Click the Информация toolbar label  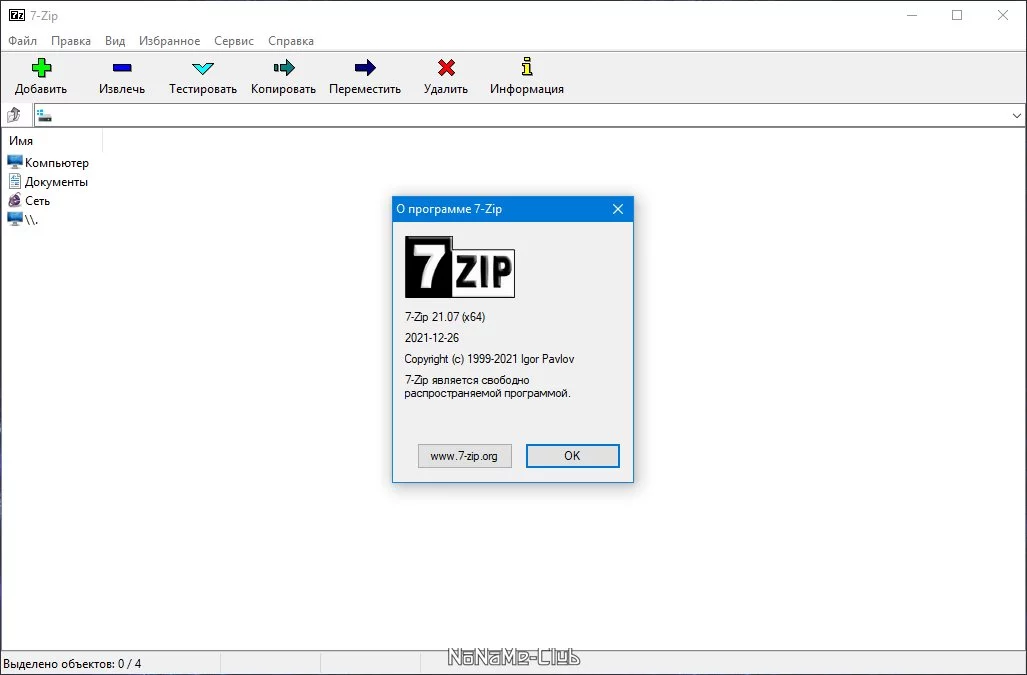[x=527, y=89]
